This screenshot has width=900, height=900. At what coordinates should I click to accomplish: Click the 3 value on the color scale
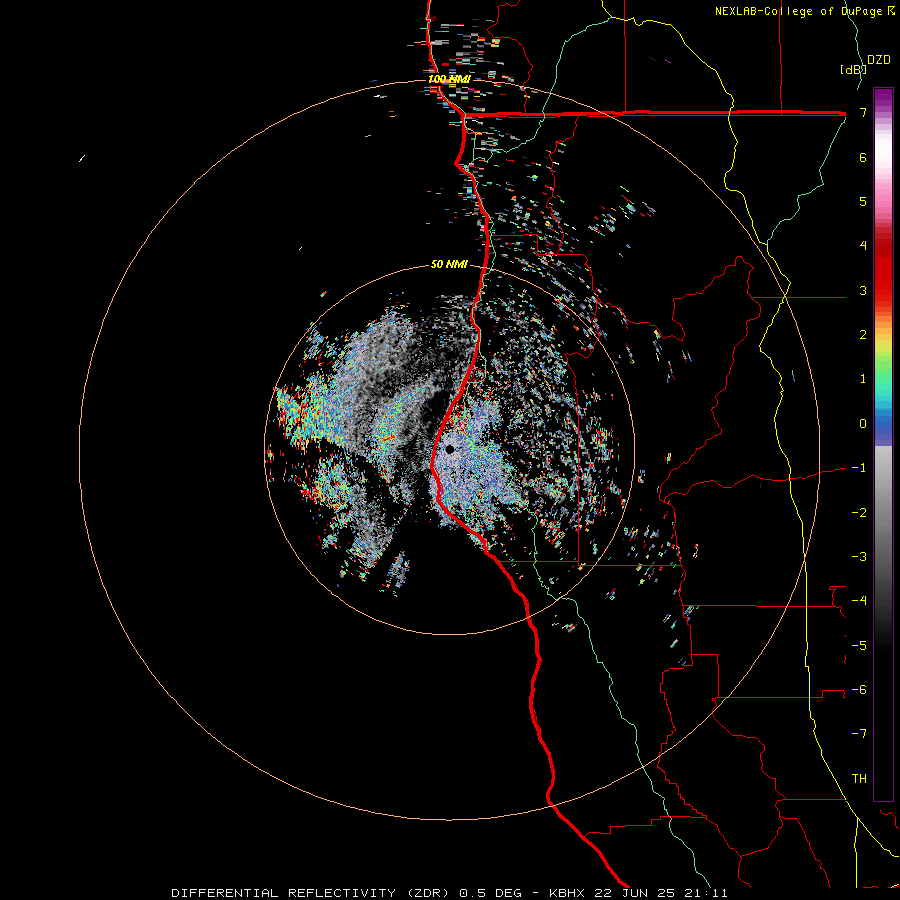coord(863,290)
